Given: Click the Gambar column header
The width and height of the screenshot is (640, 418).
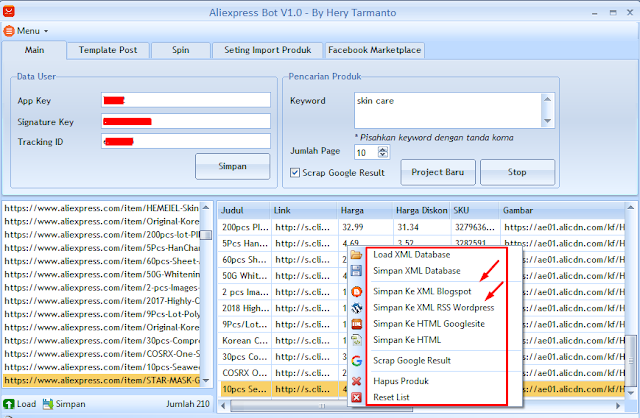Looking at the screenshot, I should click(x=562, y=211).
